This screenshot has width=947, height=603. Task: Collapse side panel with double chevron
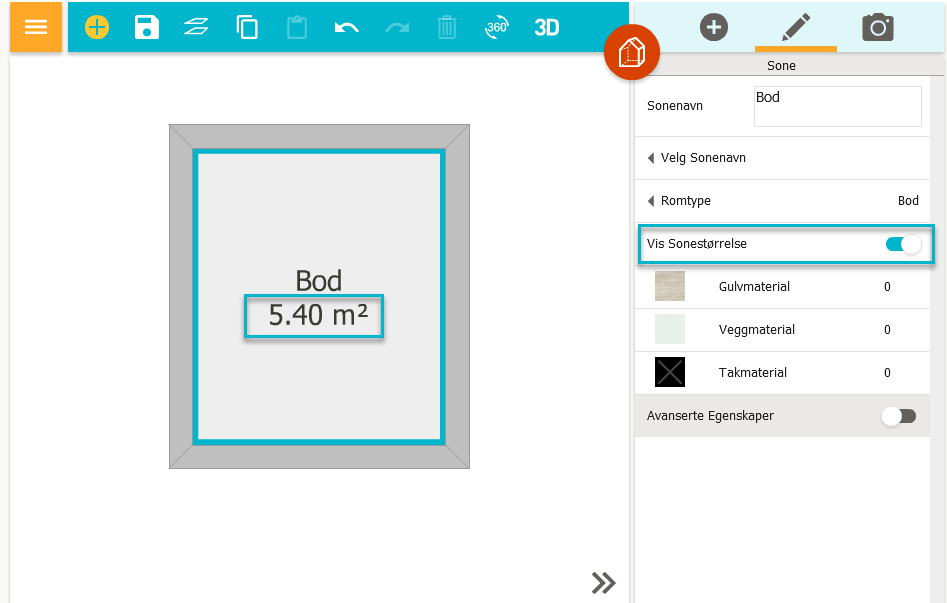(x=603, y=583)
